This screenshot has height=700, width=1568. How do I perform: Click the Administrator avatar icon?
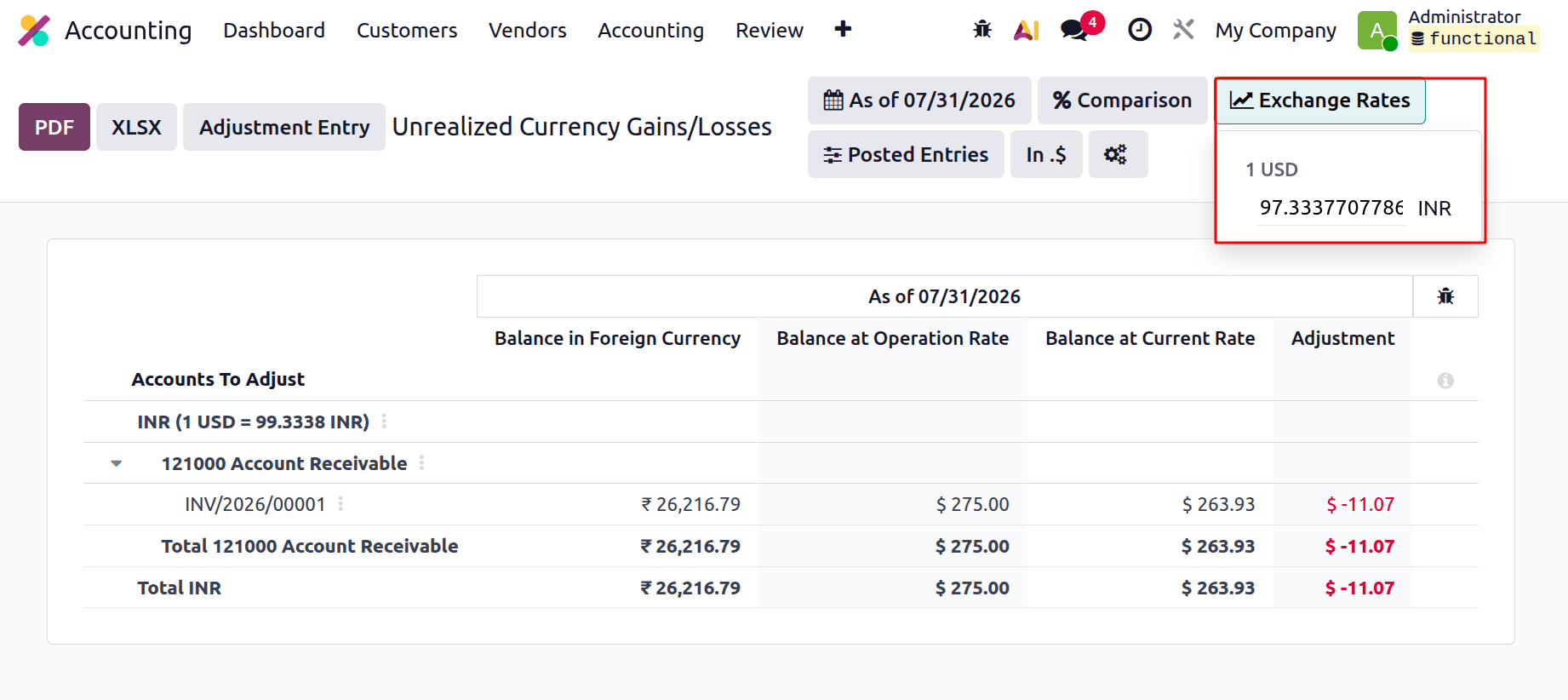click(x=1377, y=31)
